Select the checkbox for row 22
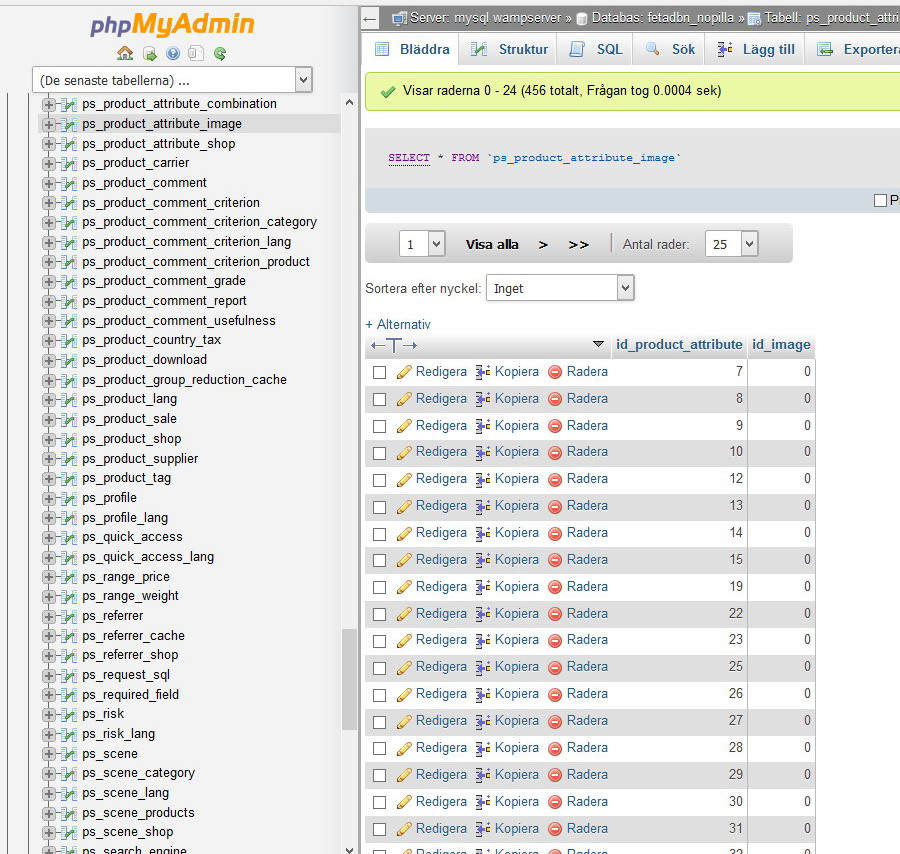This screenshot has width=900, height=854. (x=379, y=614)
